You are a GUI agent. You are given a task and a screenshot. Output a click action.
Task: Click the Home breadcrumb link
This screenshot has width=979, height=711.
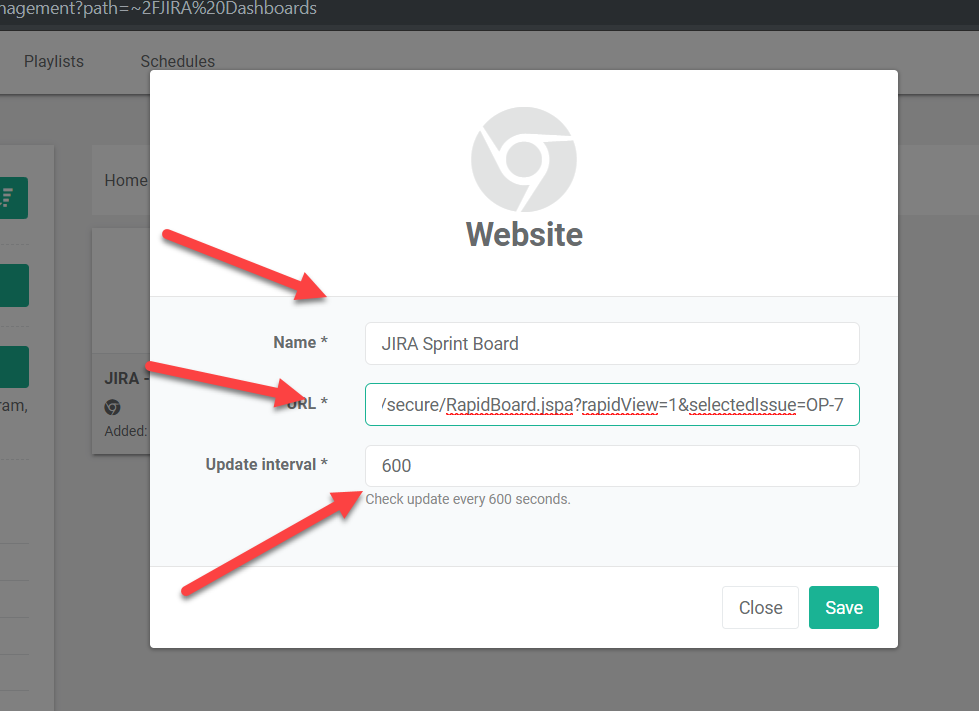(x=125, y=180)
